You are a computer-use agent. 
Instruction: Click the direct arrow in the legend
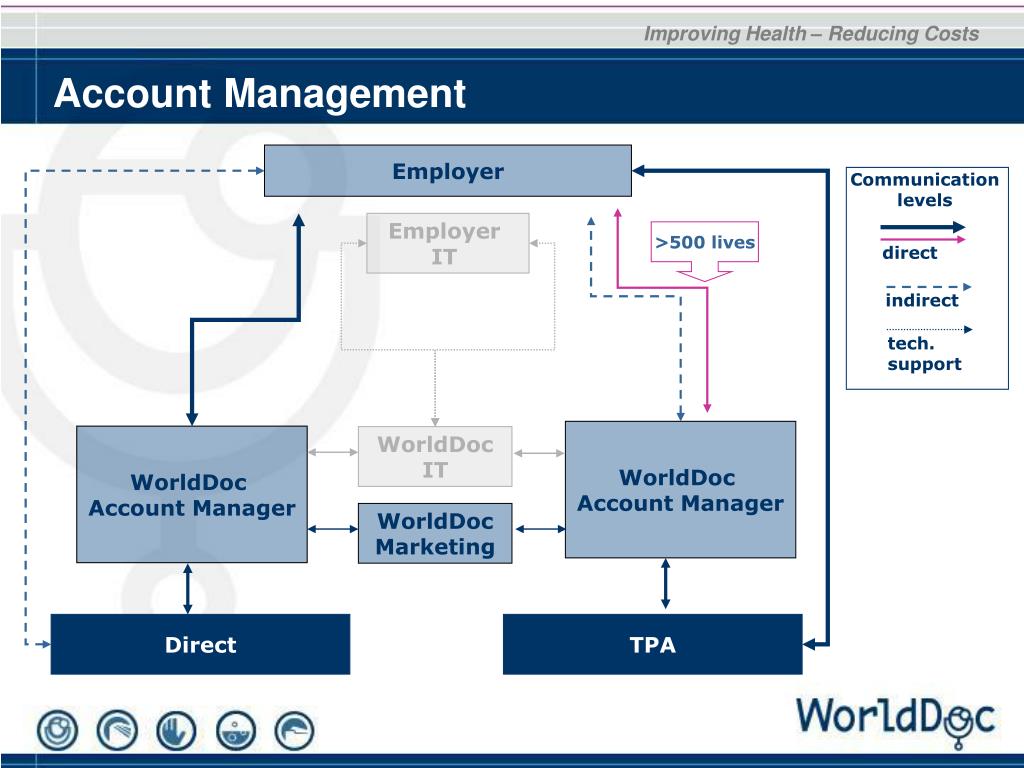(x=922, y=228)
